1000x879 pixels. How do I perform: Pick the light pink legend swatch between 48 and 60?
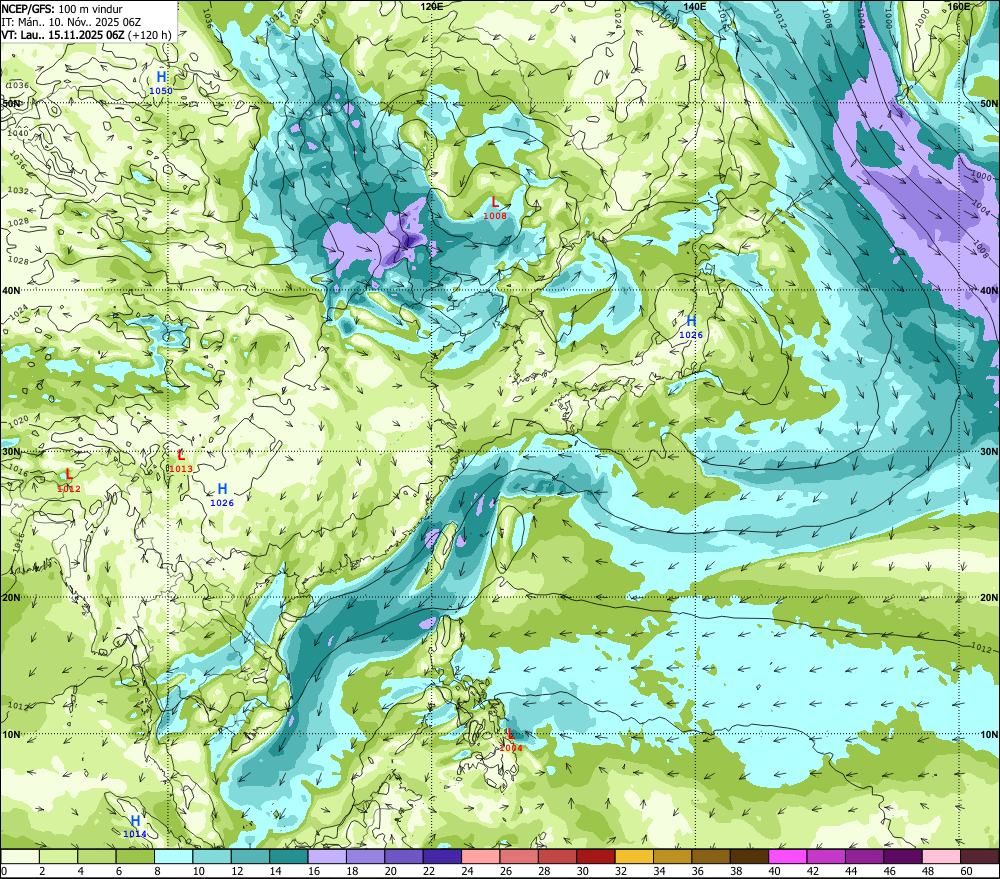coord(941,856)
